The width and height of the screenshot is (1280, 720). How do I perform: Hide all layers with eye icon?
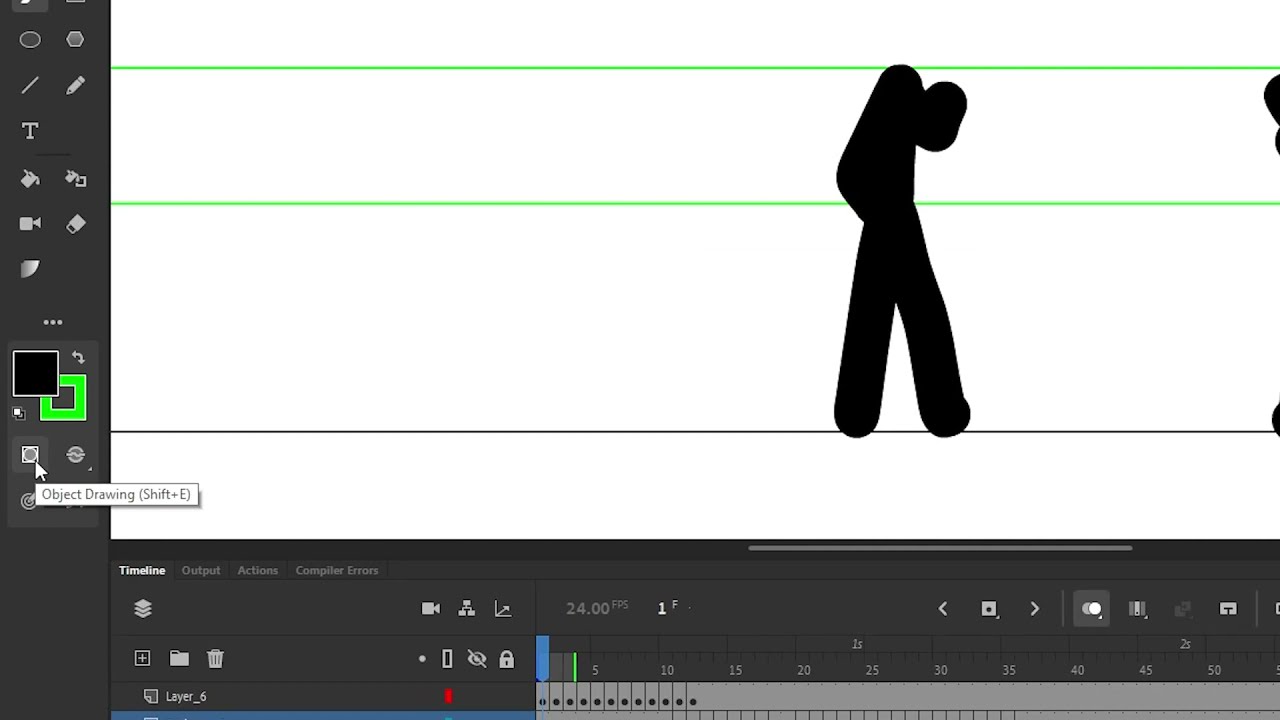point(477,658)
